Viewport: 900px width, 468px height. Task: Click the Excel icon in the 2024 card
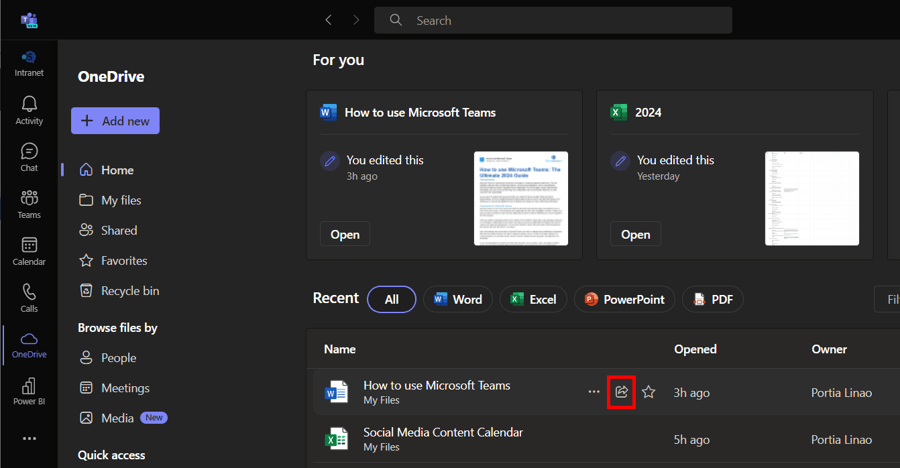pyautogui.click(x=619, y=112)
